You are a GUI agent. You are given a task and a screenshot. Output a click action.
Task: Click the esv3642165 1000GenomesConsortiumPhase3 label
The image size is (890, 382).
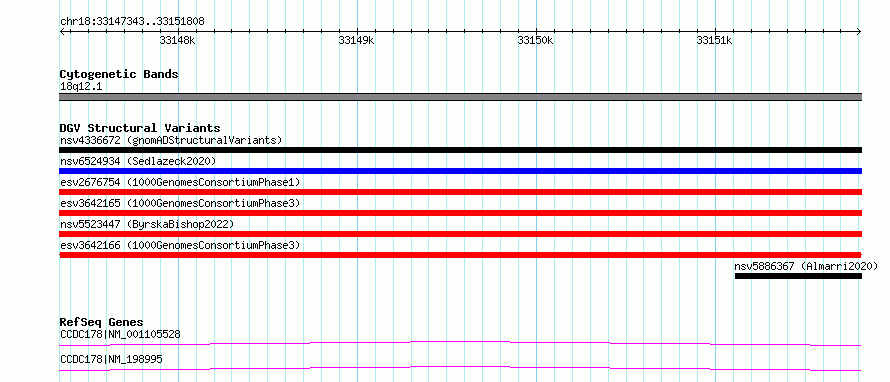[180, 203]
